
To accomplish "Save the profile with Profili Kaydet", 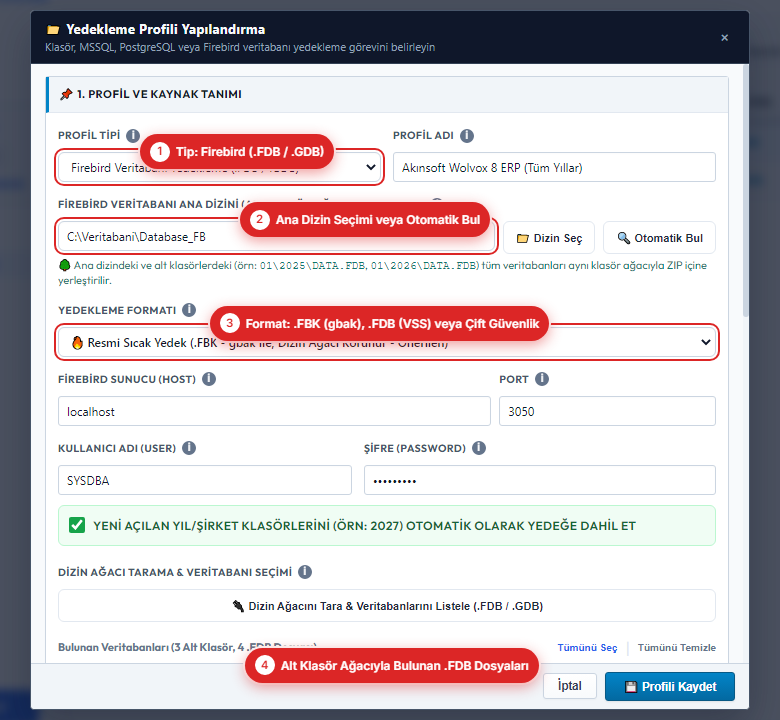I will point(670,687).
